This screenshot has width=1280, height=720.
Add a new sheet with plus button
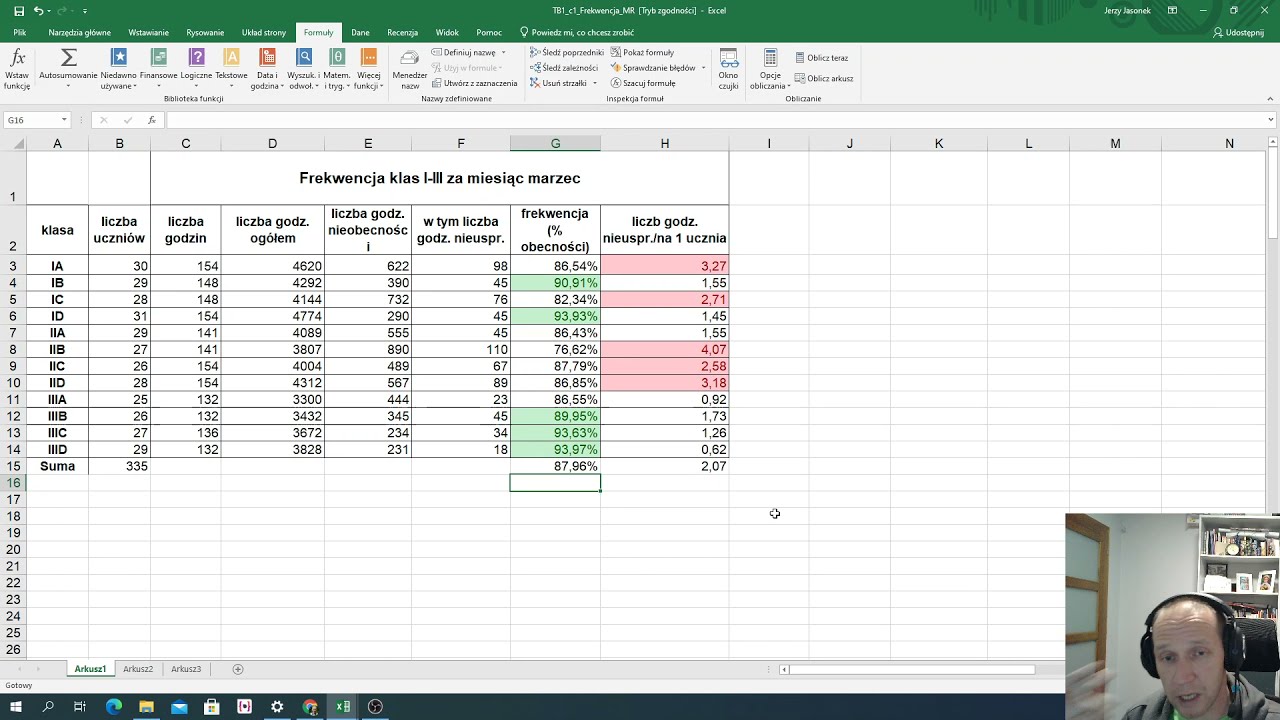coord(238,669)
